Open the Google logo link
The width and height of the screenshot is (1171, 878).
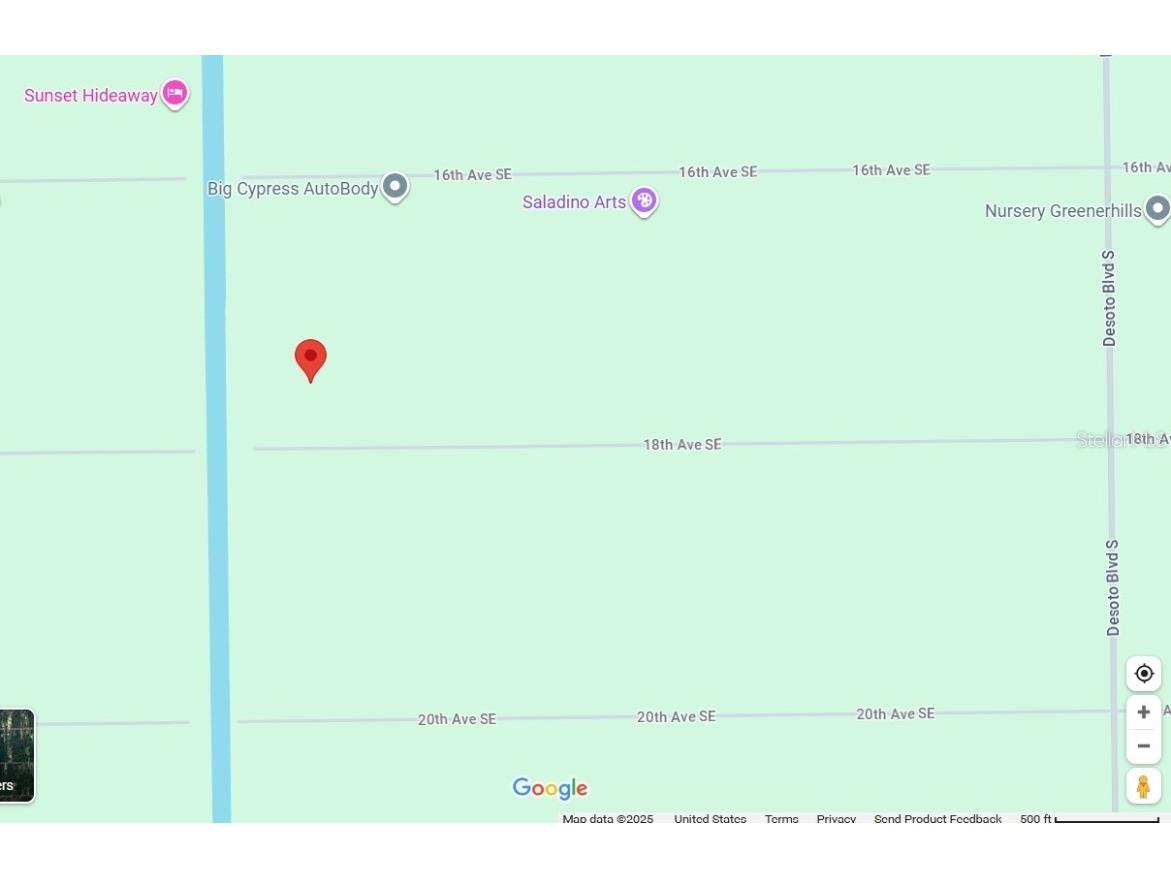550,788
